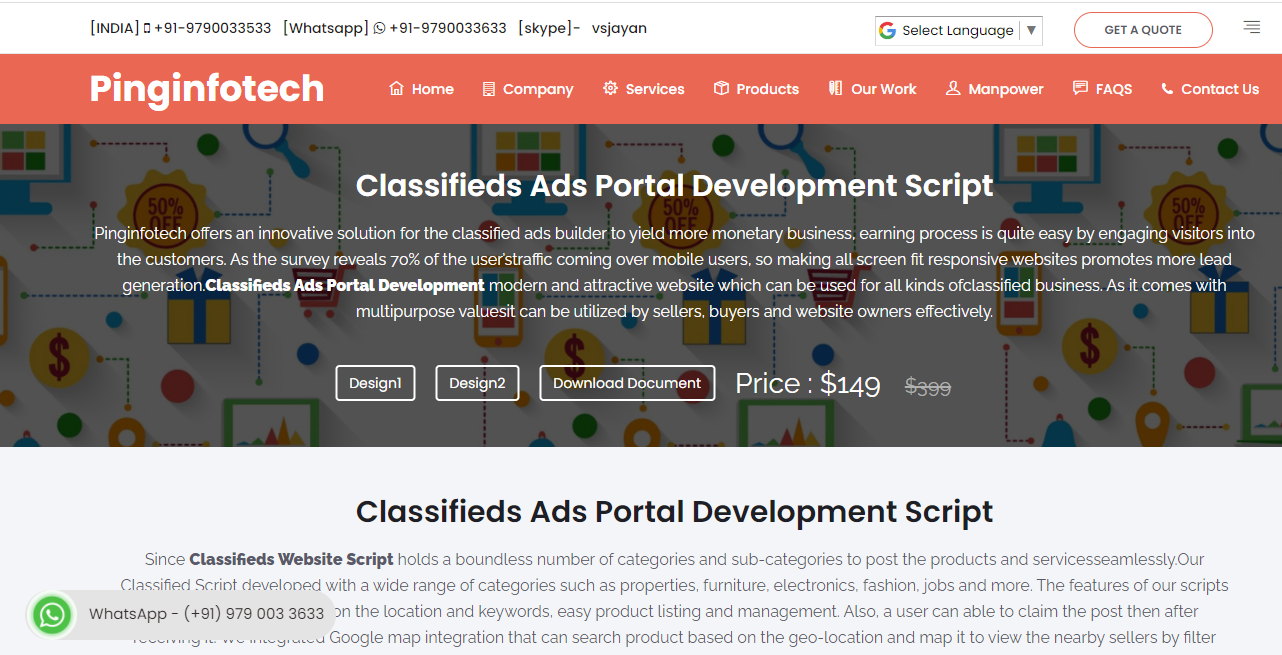This screenshot has width=1282, height=655.
Task: Open the hamburger menu at top right
Action: (x=1251, y=27)
